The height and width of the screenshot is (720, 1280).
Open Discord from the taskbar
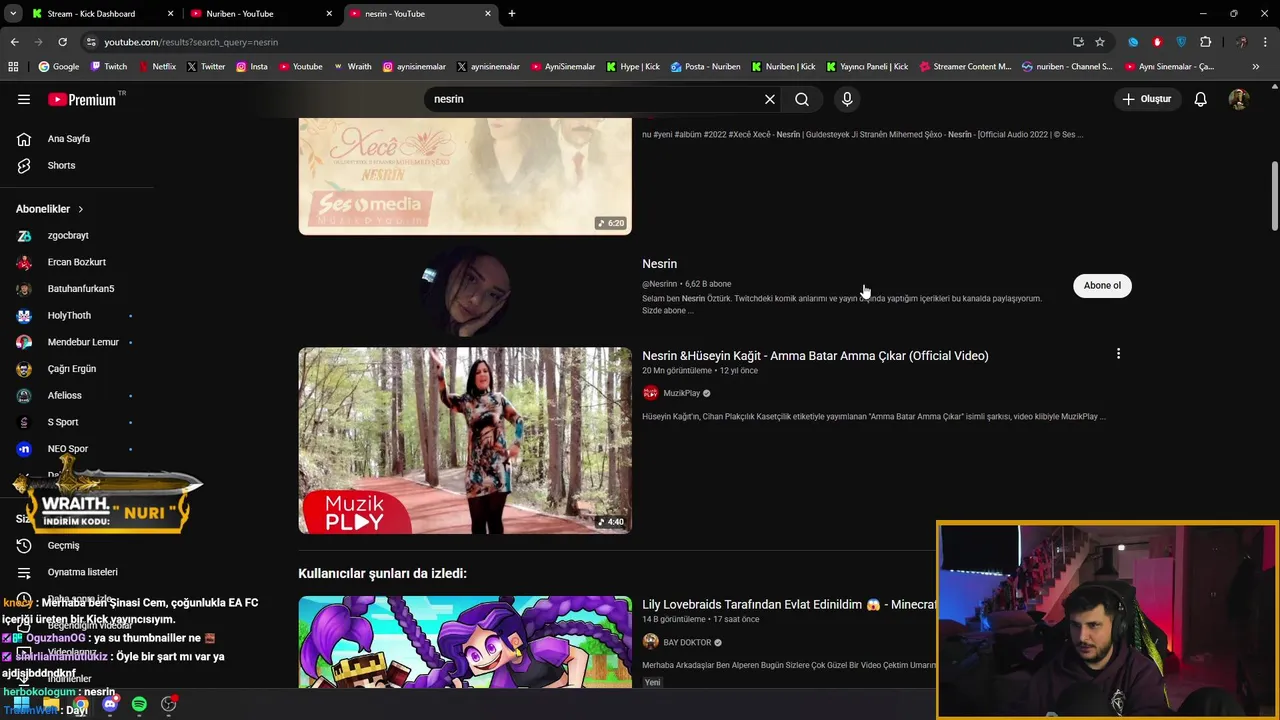(110, 705)
